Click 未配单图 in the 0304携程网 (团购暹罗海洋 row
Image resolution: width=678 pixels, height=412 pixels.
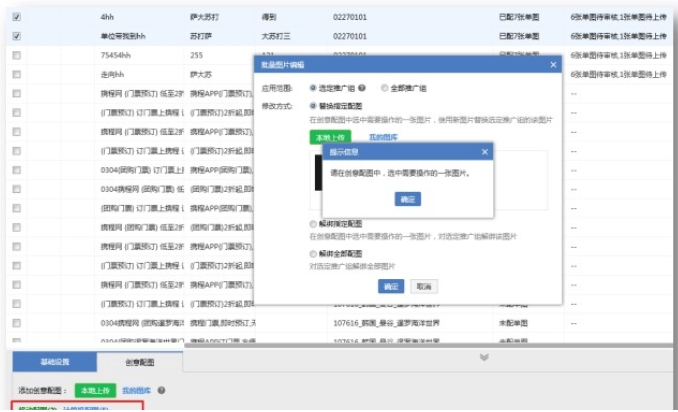click(x=513, y=323)
